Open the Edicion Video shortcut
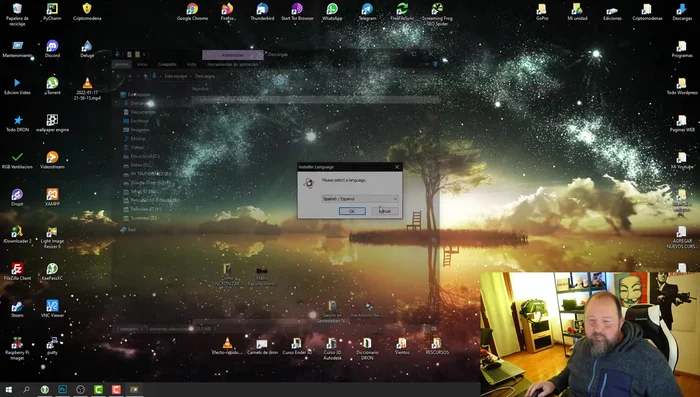The image size is (700, 397). coord(17,87)
